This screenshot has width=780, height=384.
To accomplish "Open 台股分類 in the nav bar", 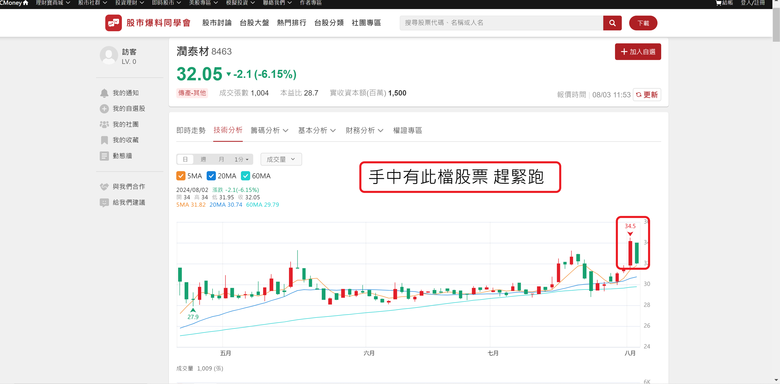I will click(329, 23).
